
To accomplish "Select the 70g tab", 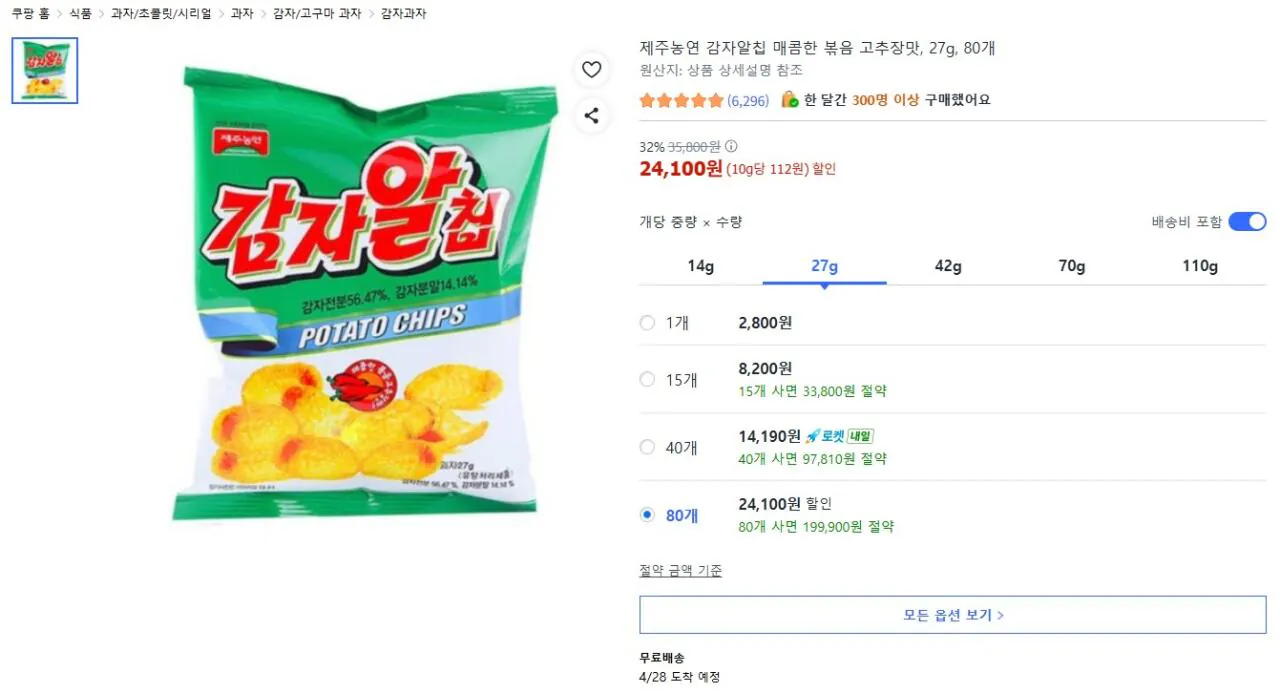I will click(x=1071, y=265).
